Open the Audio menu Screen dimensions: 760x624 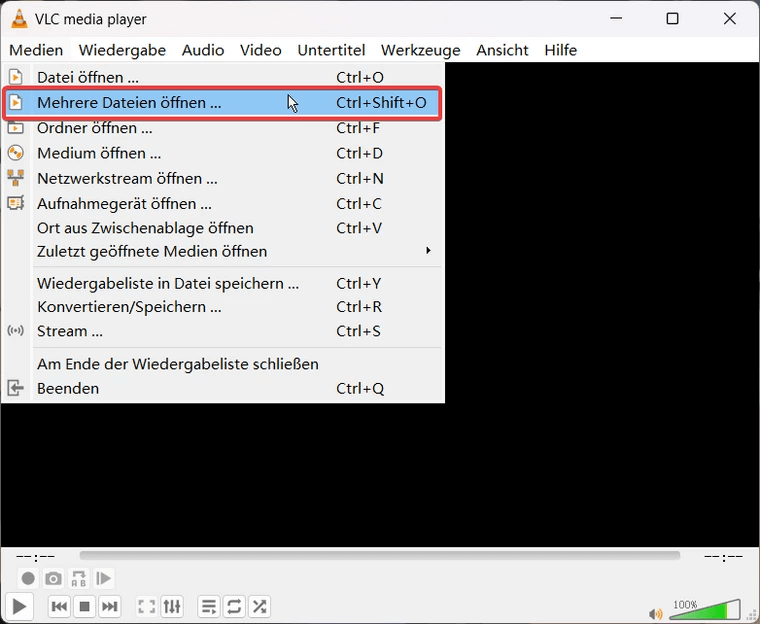(x=203, y=50)
